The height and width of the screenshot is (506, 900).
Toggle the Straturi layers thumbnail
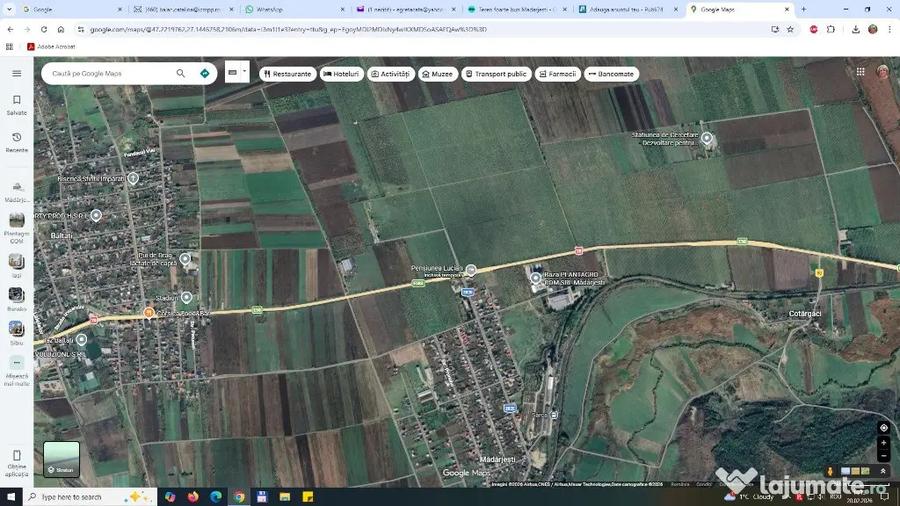(61, 459)
